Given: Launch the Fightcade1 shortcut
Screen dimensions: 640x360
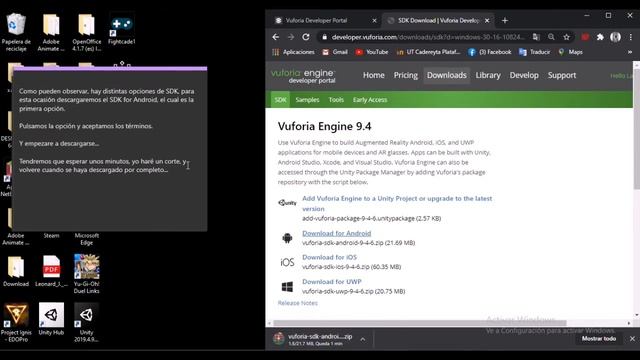Looking at the screenshot, I should point(122,29).
